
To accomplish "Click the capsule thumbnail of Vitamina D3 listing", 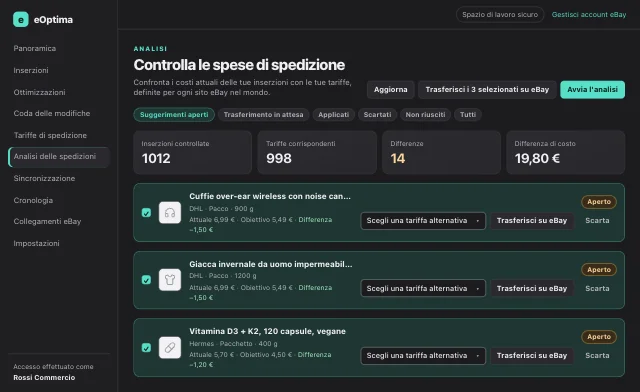I will coord(170,347).
